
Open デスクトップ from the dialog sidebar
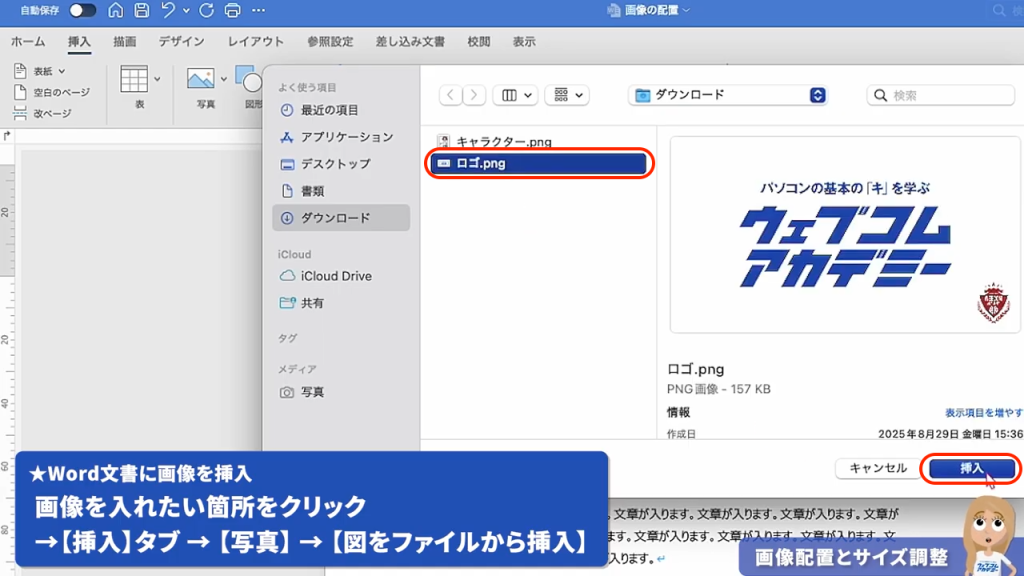(337, 163)
